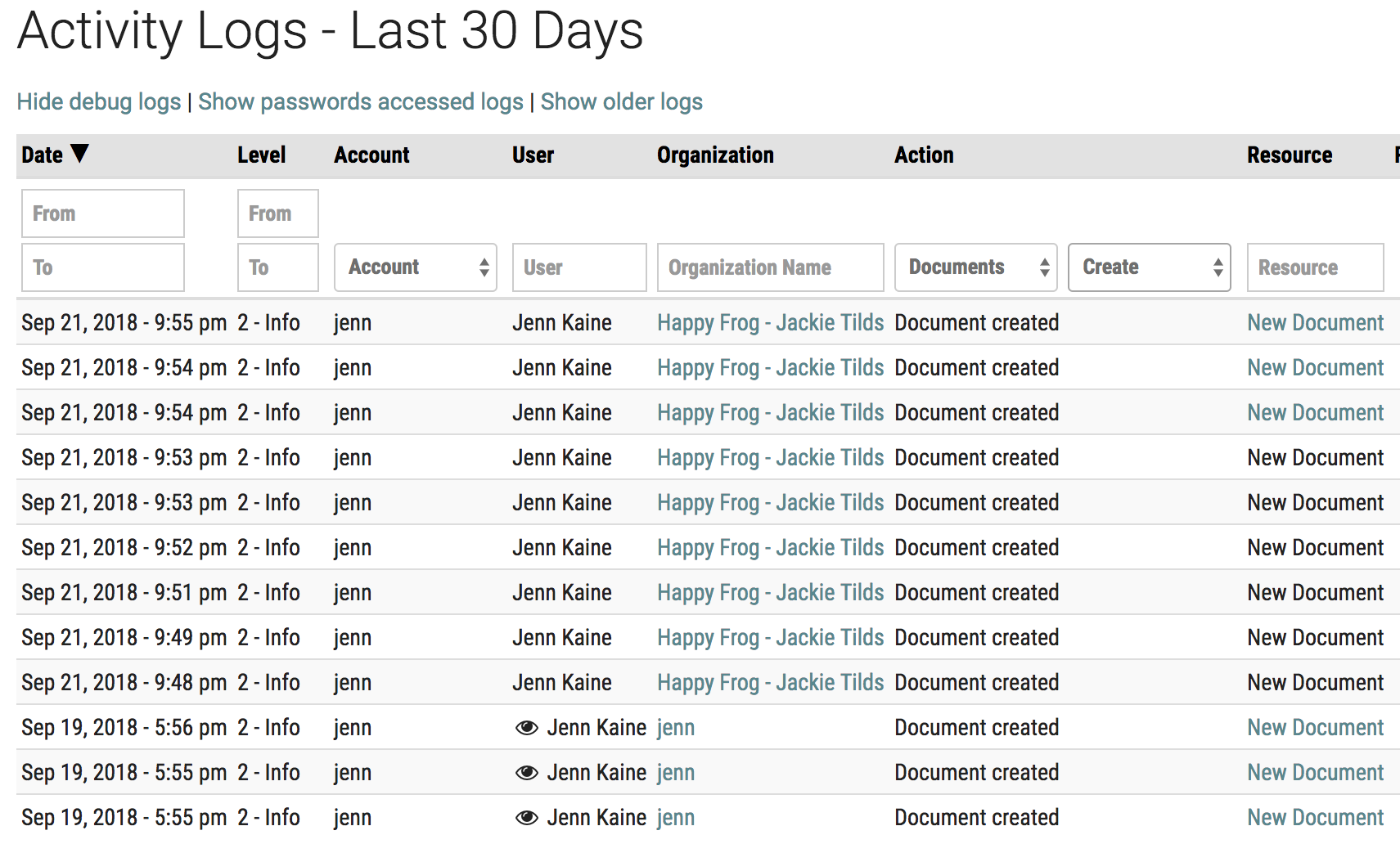Click the Date column sort arrow

pyautogui.click(x=79, y=154)
